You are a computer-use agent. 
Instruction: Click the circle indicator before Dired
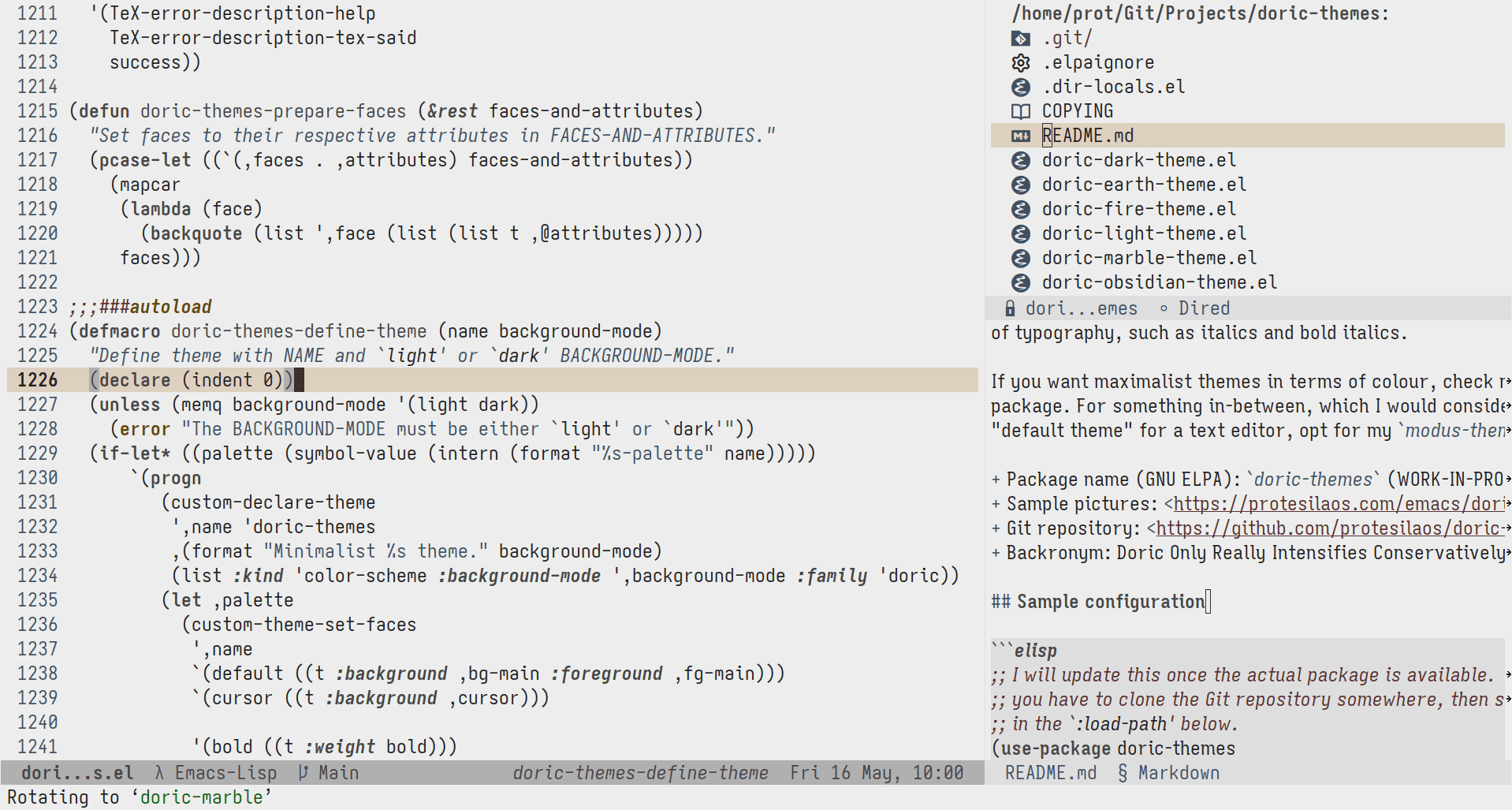1164,308
